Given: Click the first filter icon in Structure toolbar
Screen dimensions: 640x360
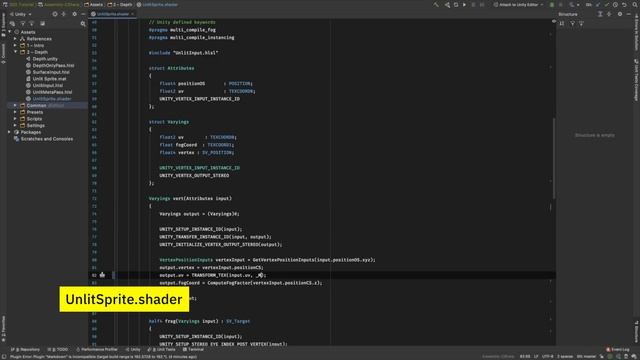Looking at the screenshot, I should tap(572, 24).
